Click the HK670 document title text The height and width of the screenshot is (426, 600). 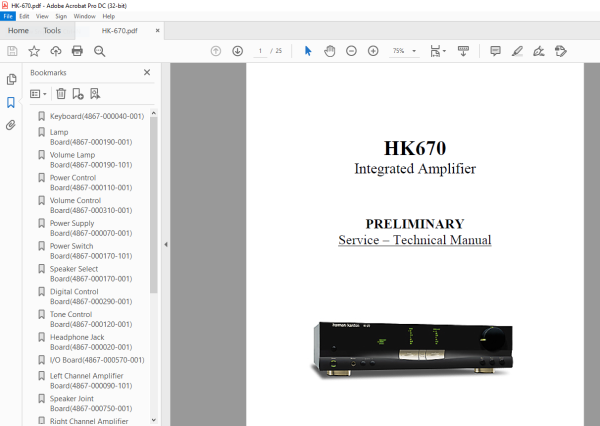click(415, 148)
